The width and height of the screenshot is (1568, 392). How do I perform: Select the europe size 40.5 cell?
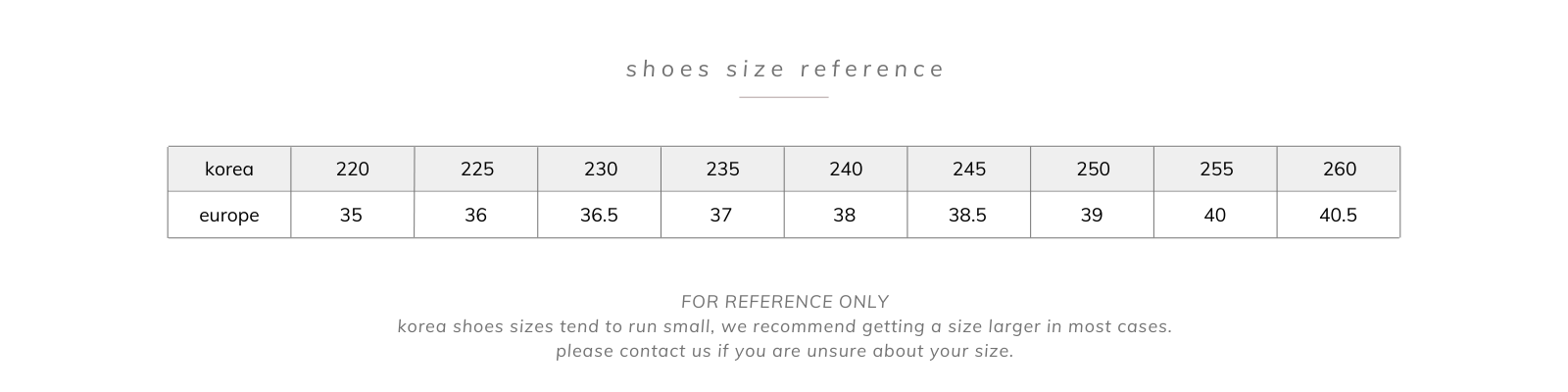[1338, 216]
